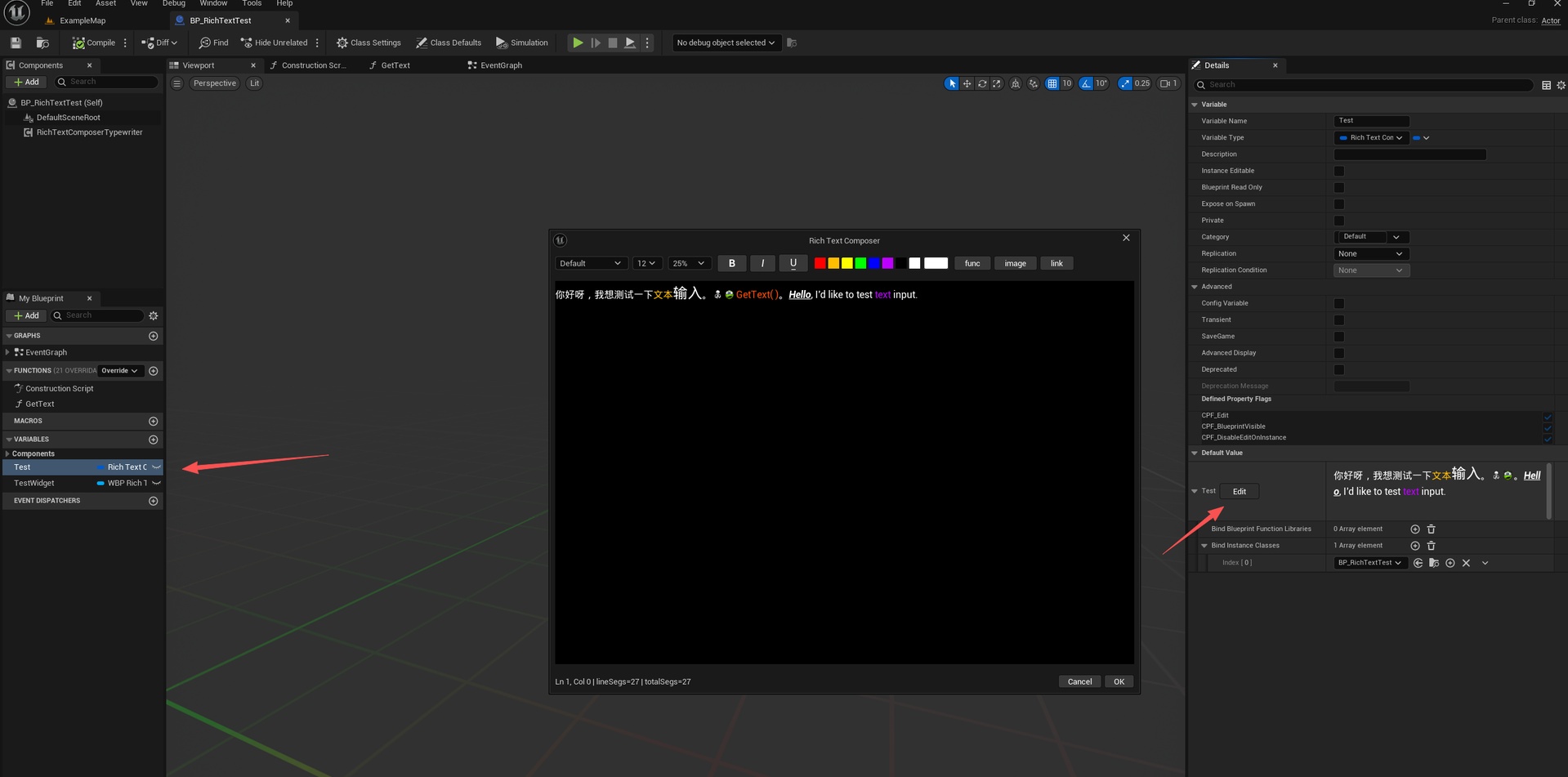Viewport: 1568px width, 777px height.
Task: Enable the Instance Editable checkbox
Action: point(1339,171)
